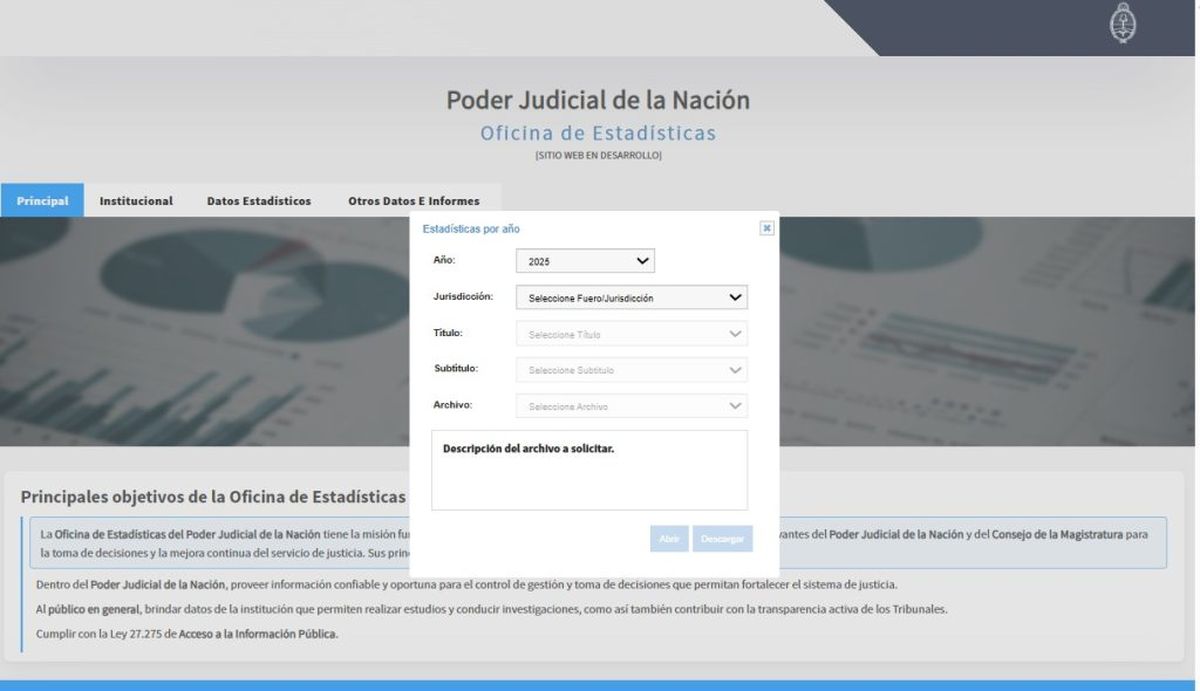The image size is (1200, 691).
Task: Click the SITIO WEB EN DESARROLLO notice
Action: point(598,155)
